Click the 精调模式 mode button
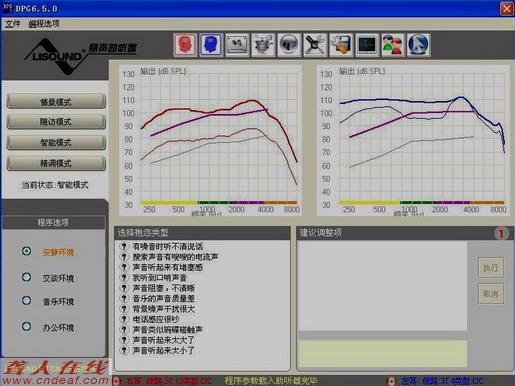The image size is (515, 386). (x=56, y=163)
